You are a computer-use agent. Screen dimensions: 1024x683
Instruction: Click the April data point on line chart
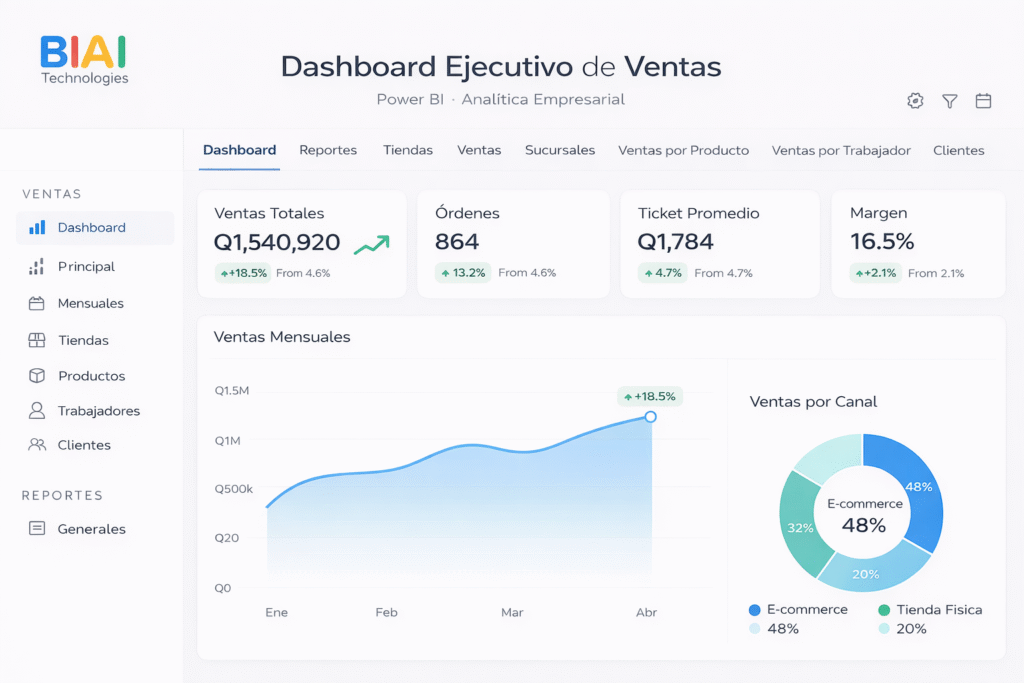(x=650, y=417)
